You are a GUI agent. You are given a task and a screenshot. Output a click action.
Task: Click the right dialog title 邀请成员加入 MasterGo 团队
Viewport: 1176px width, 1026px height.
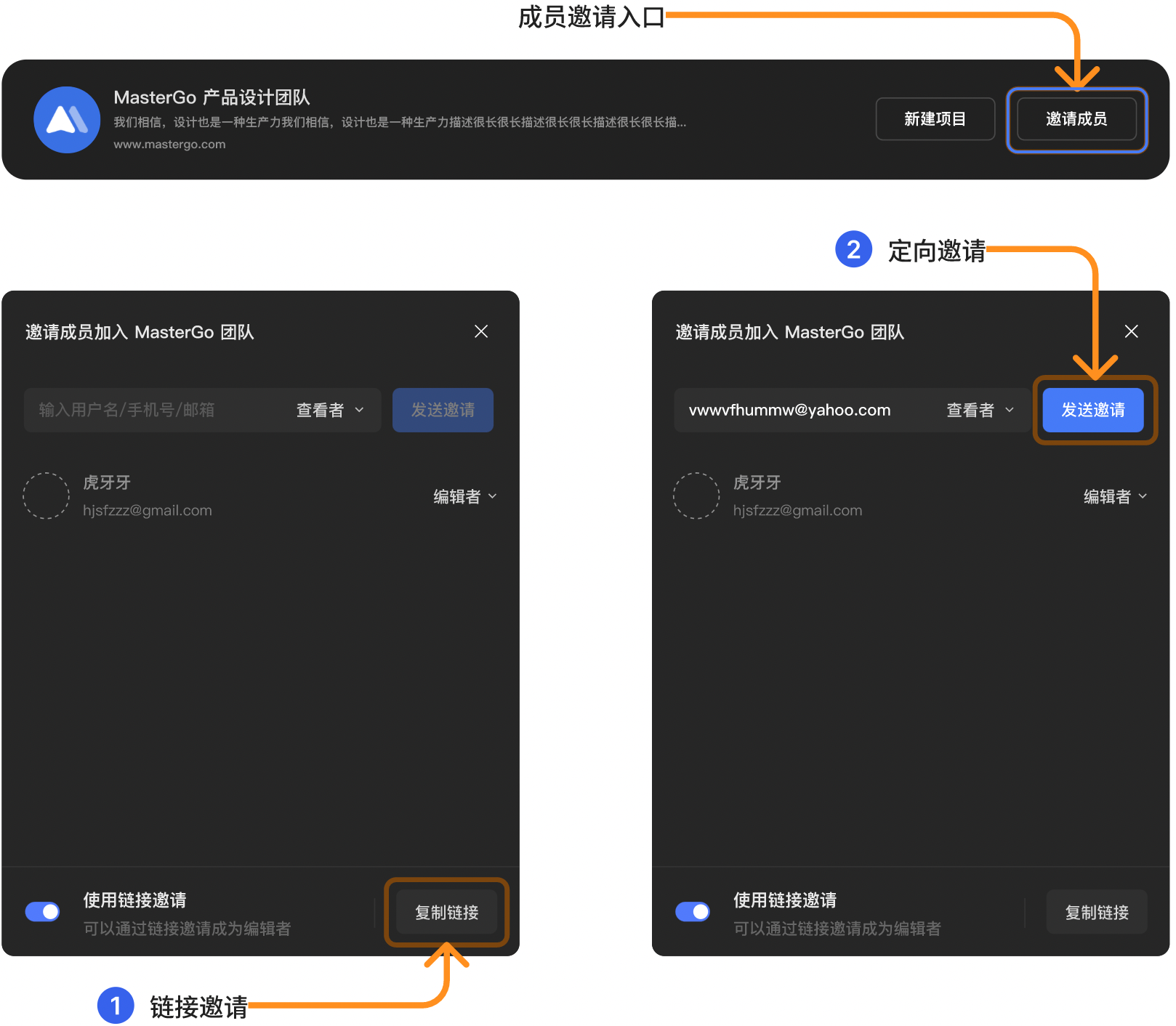[789, 332]
